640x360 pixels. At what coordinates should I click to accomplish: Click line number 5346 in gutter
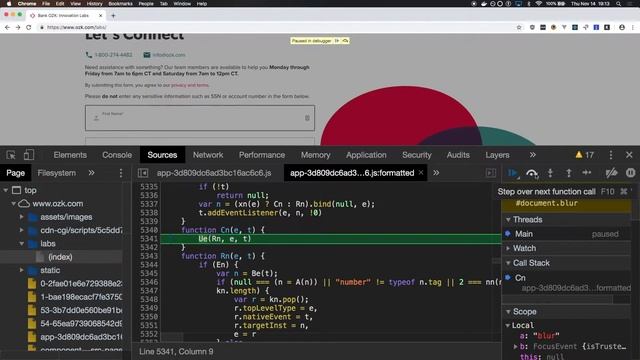coord(149,282)
